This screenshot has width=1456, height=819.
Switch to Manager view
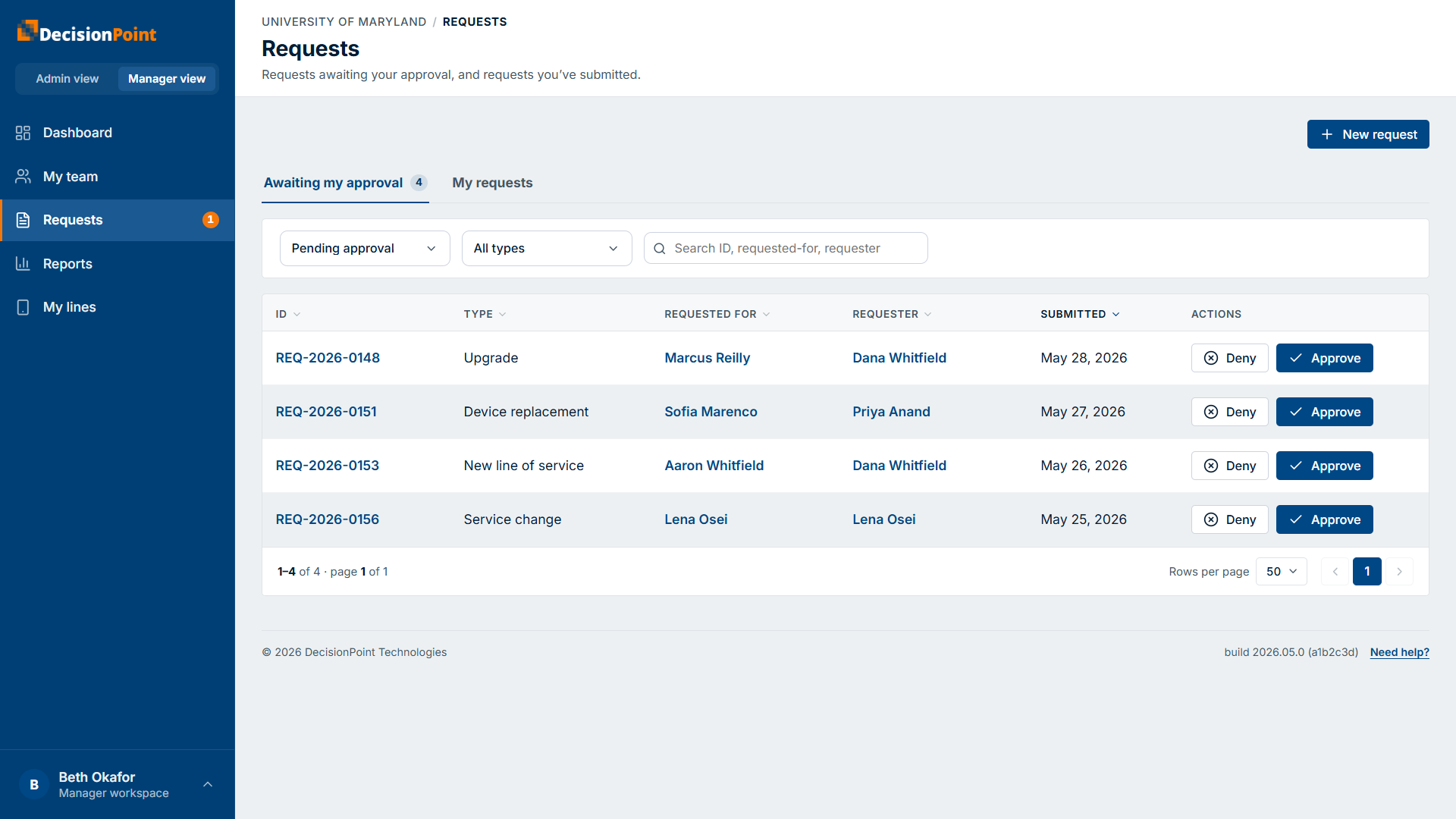click(167, 79)
